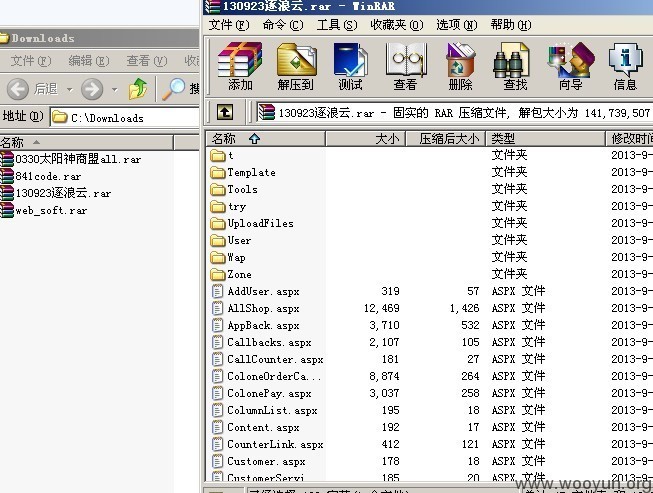Click the Callbacks.aspx file icon

click(x=217, y=342)
